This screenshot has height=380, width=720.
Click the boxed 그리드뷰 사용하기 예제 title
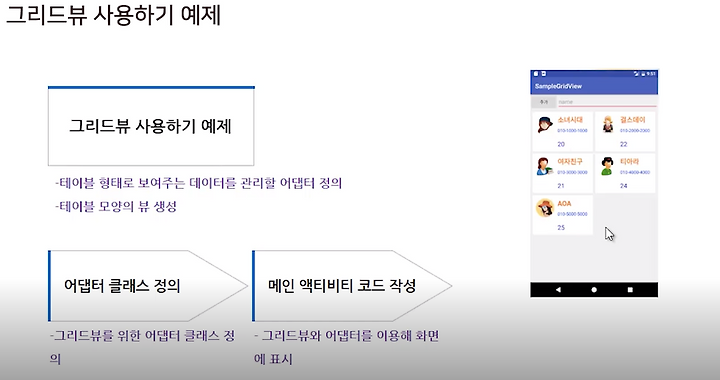point(151,126)
